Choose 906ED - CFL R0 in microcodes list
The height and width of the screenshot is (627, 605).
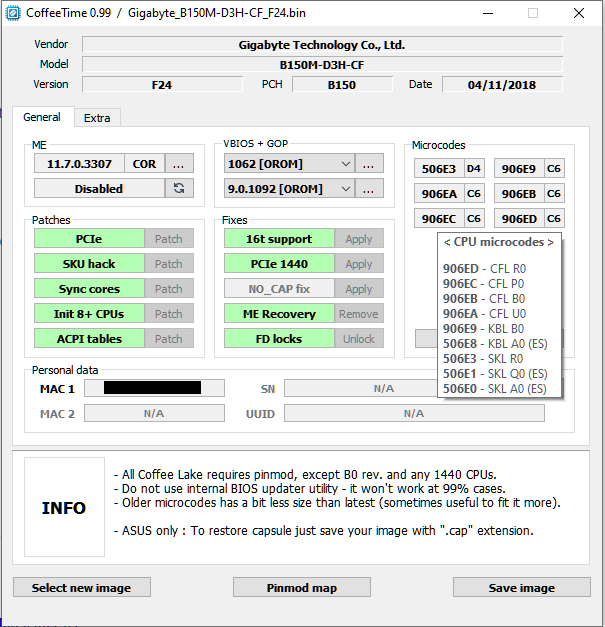tap(484, 268)
